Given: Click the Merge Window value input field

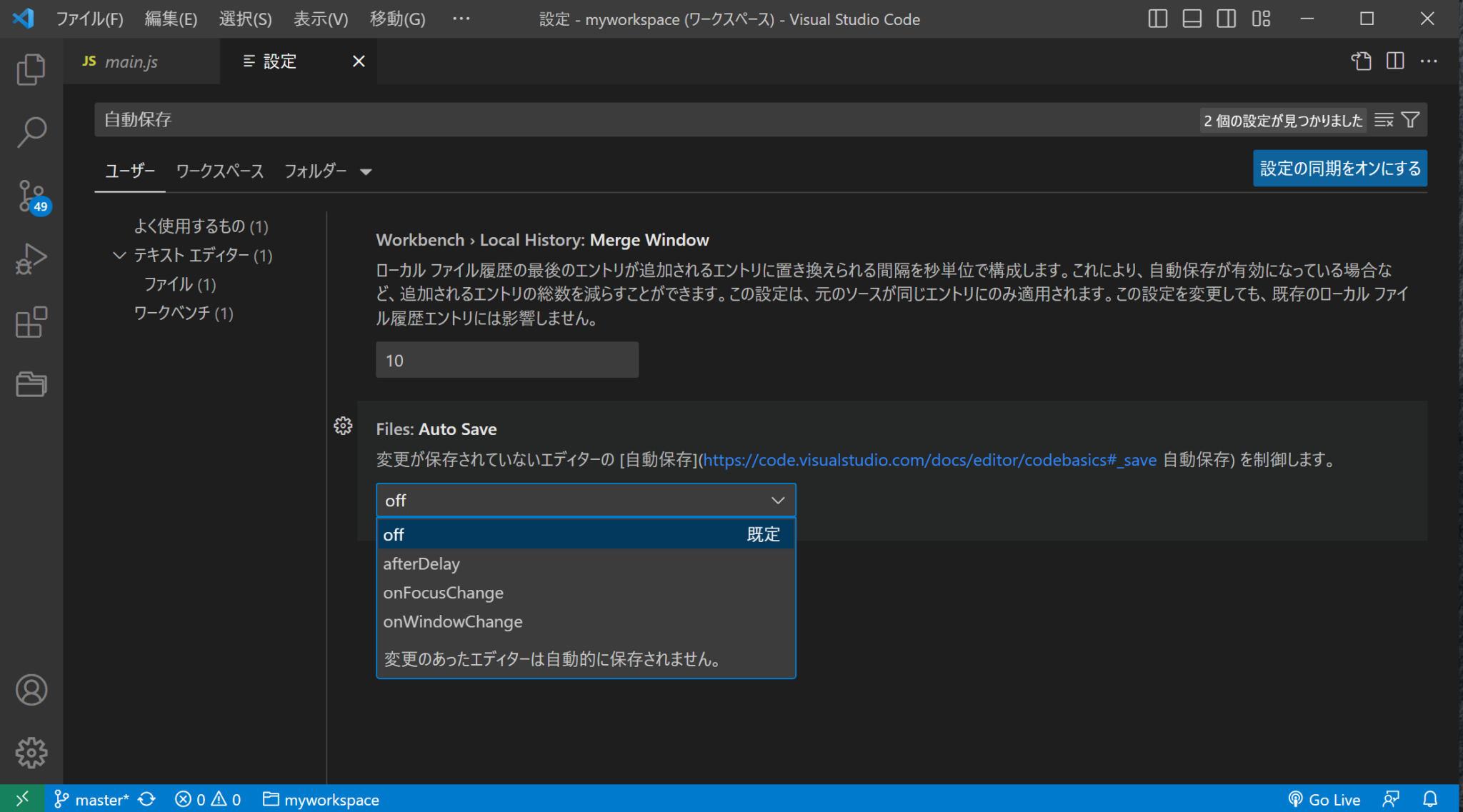Looking at the screenshot, I should [x=506, y=360].
